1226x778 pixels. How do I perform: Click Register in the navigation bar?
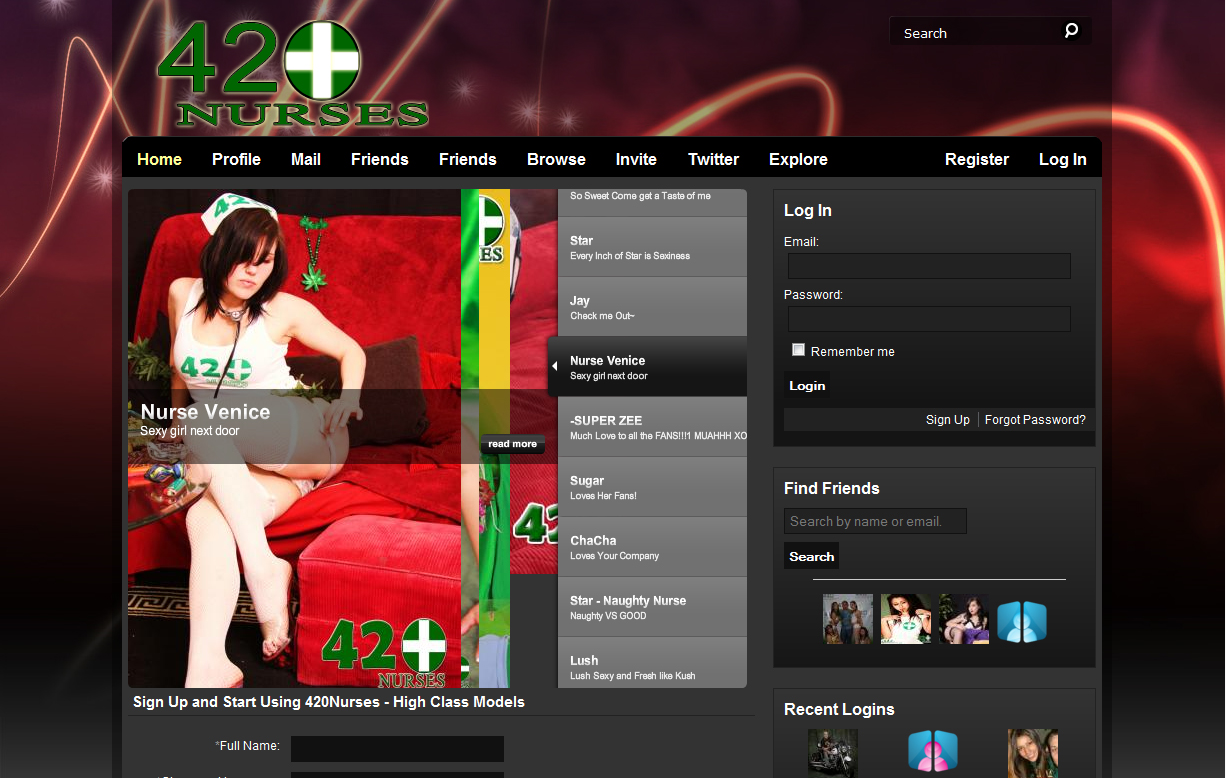[x=977, y=159]
